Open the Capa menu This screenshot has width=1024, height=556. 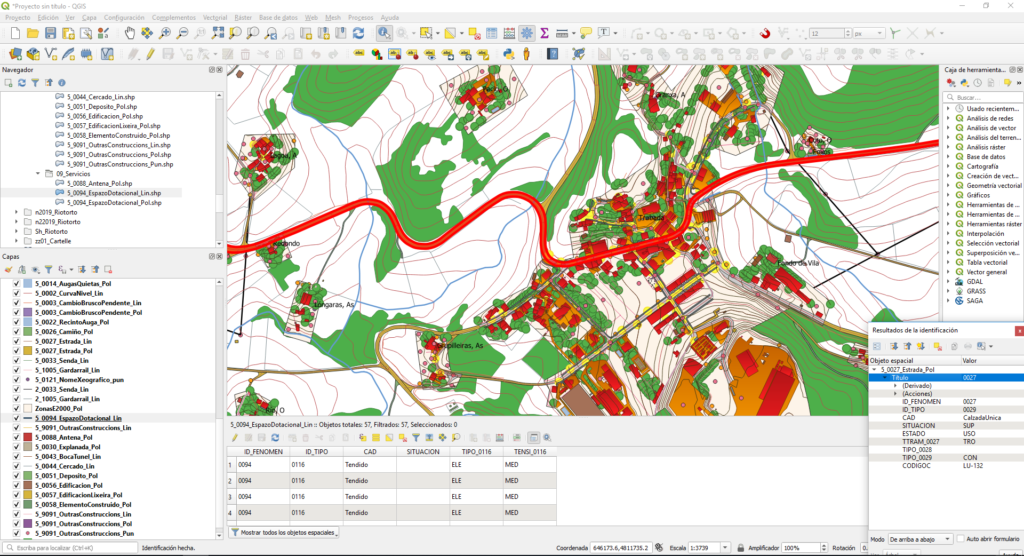(89, 18)
